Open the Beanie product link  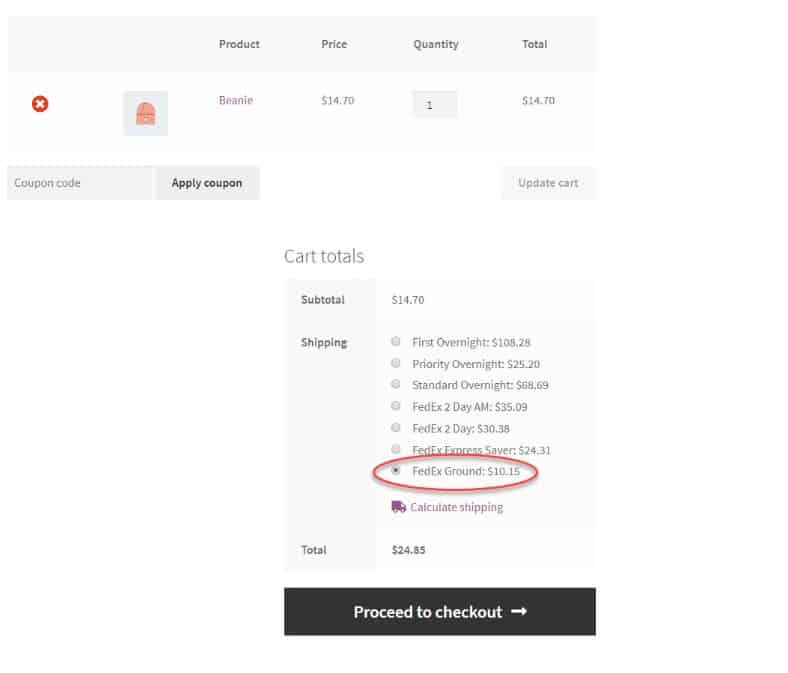tap(236, 100)
